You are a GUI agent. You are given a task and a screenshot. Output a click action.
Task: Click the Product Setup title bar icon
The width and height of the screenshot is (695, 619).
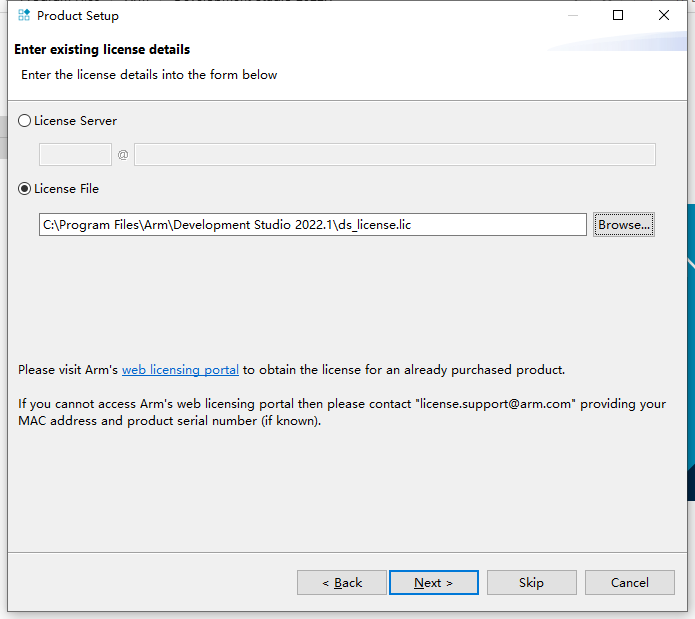pos(24,15)
